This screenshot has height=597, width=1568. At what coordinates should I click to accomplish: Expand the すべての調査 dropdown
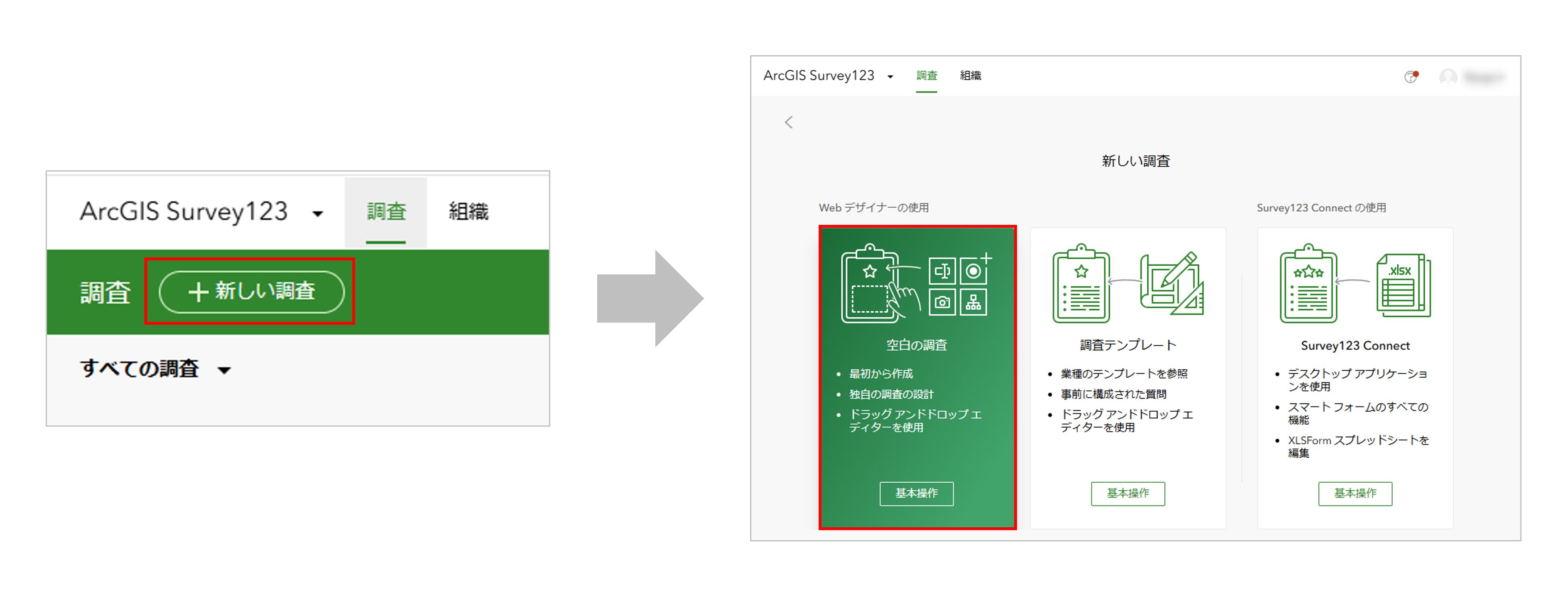click(224, 370)
